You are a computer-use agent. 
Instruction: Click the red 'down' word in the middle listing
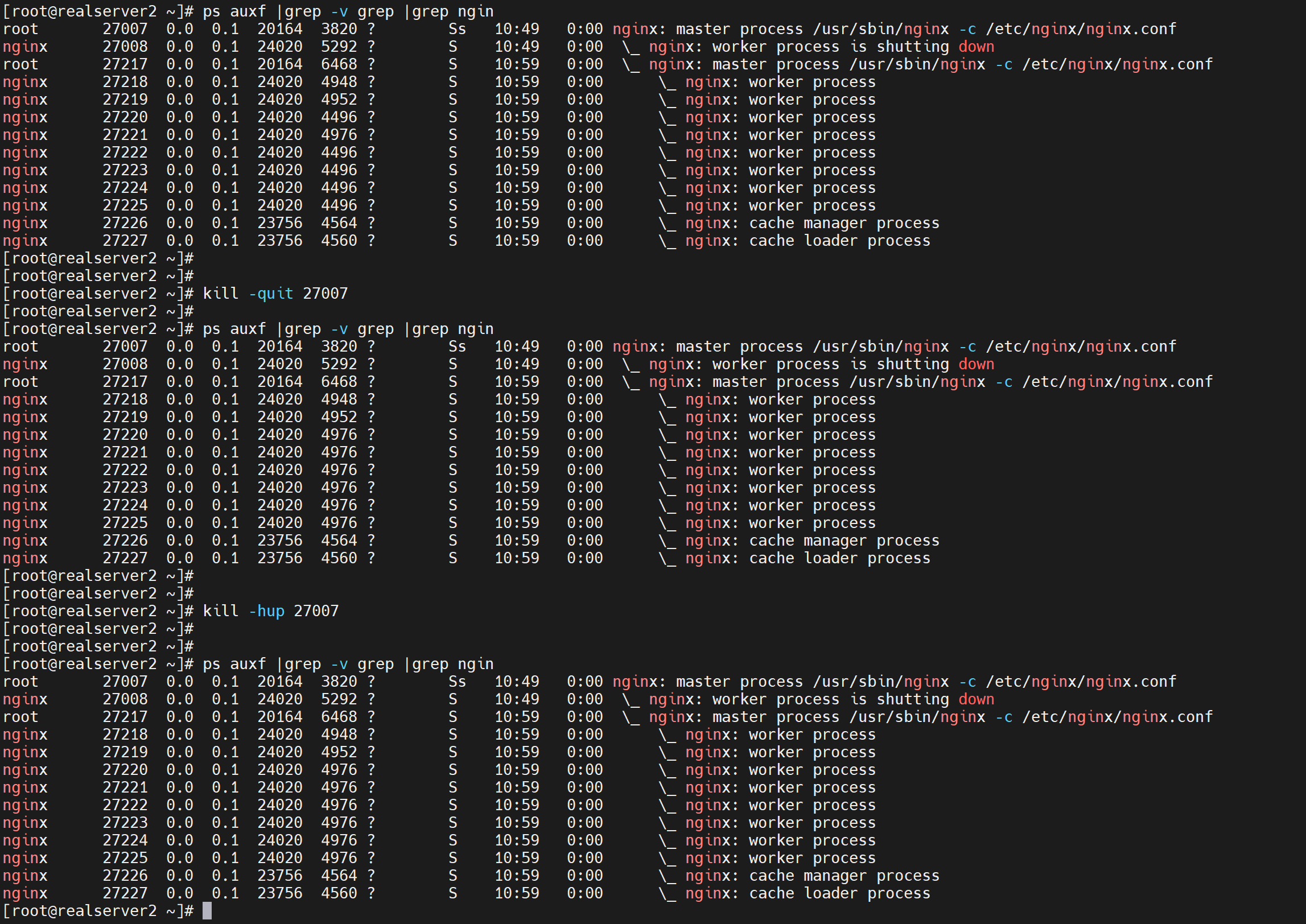(x=976, y=364)
